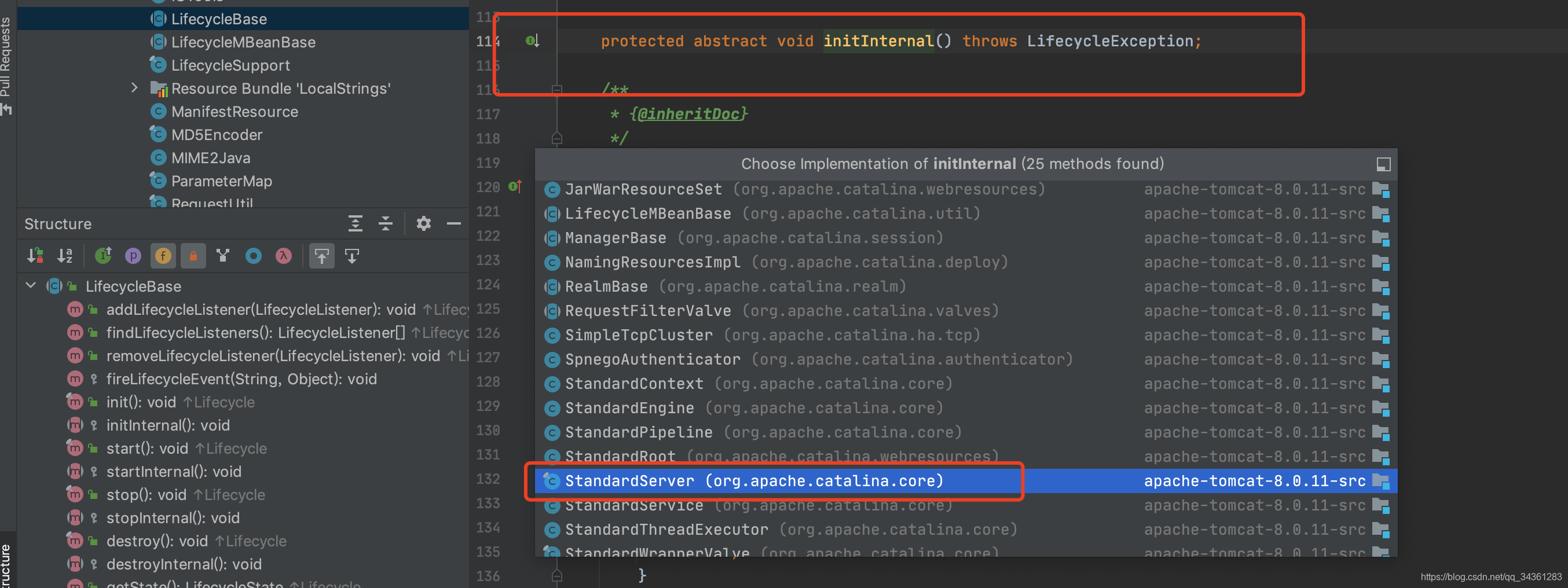Choose ManagerBase implementation
Image resolution: width=1568 pixels, height=588 pixels.
tap(965, 238)
